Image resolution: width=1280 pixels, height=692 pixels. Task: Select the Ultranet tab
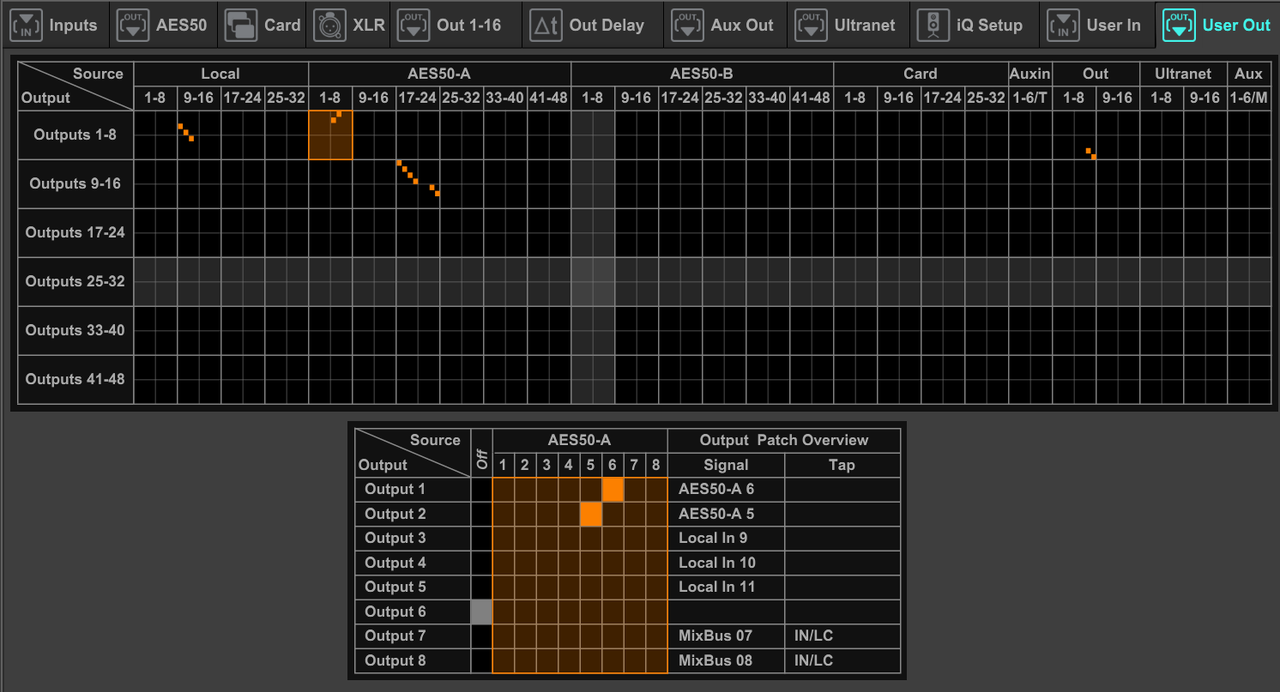click(x=847, y=25)
